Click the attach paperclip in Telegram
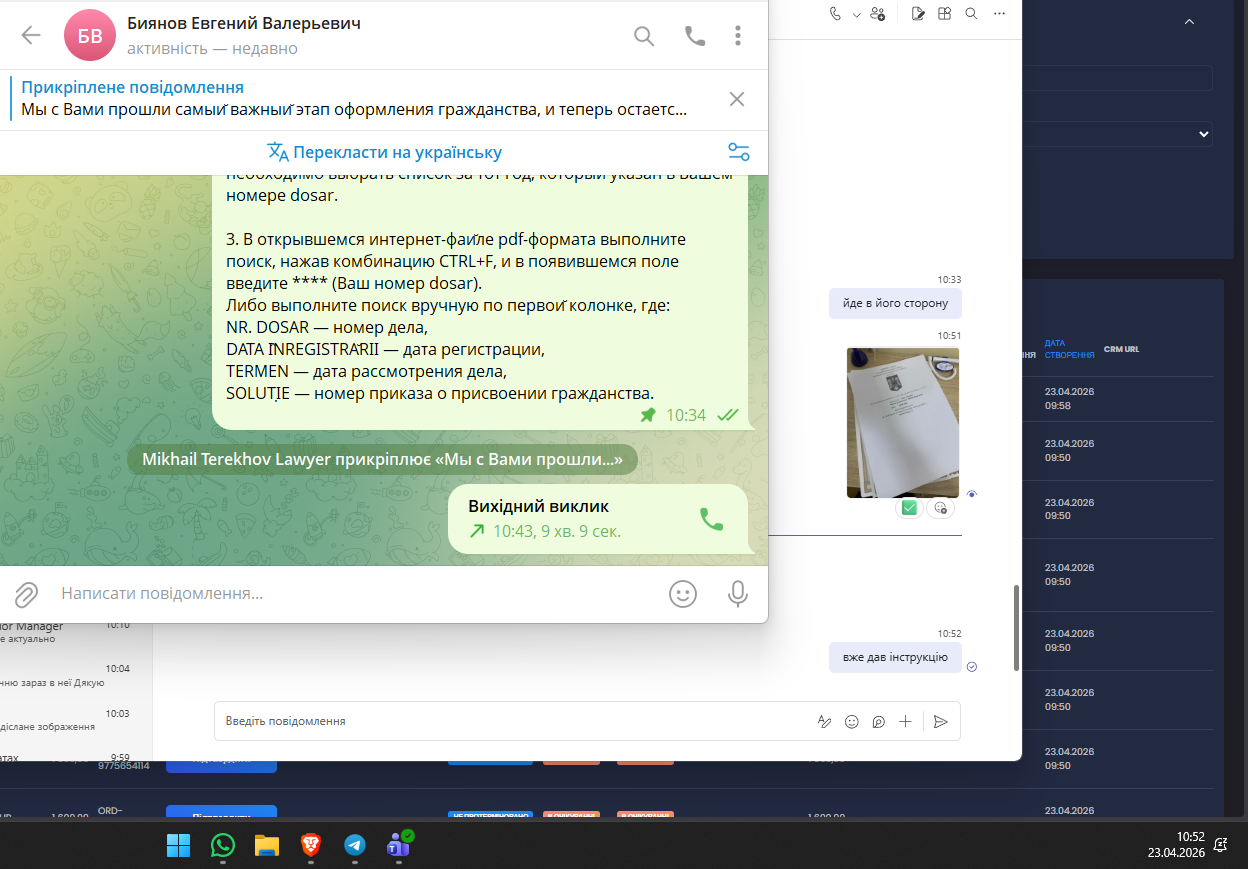 coord(26,594)
